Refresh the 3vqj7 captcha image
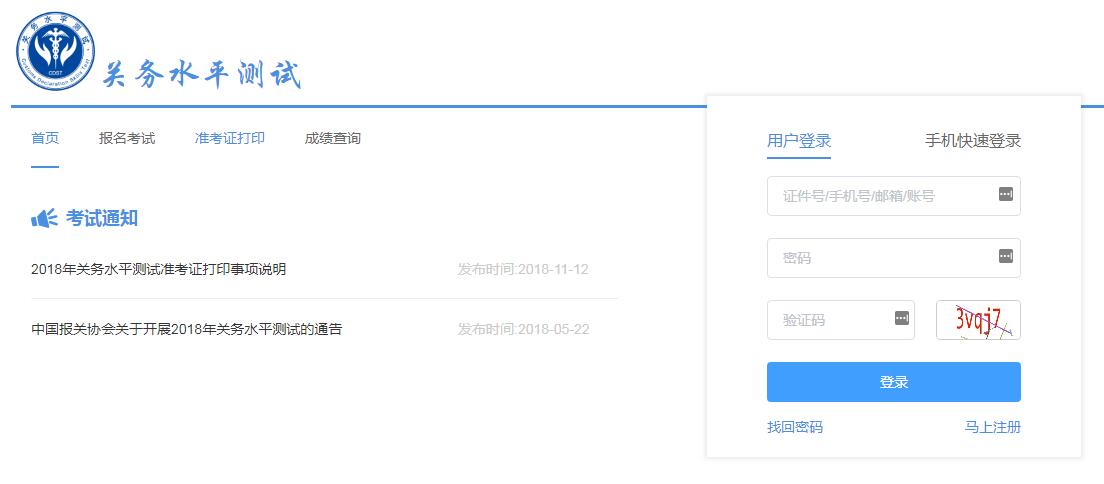Image resolution: width=1104 pixels, height=484 pixels. (x=978, y=320)
